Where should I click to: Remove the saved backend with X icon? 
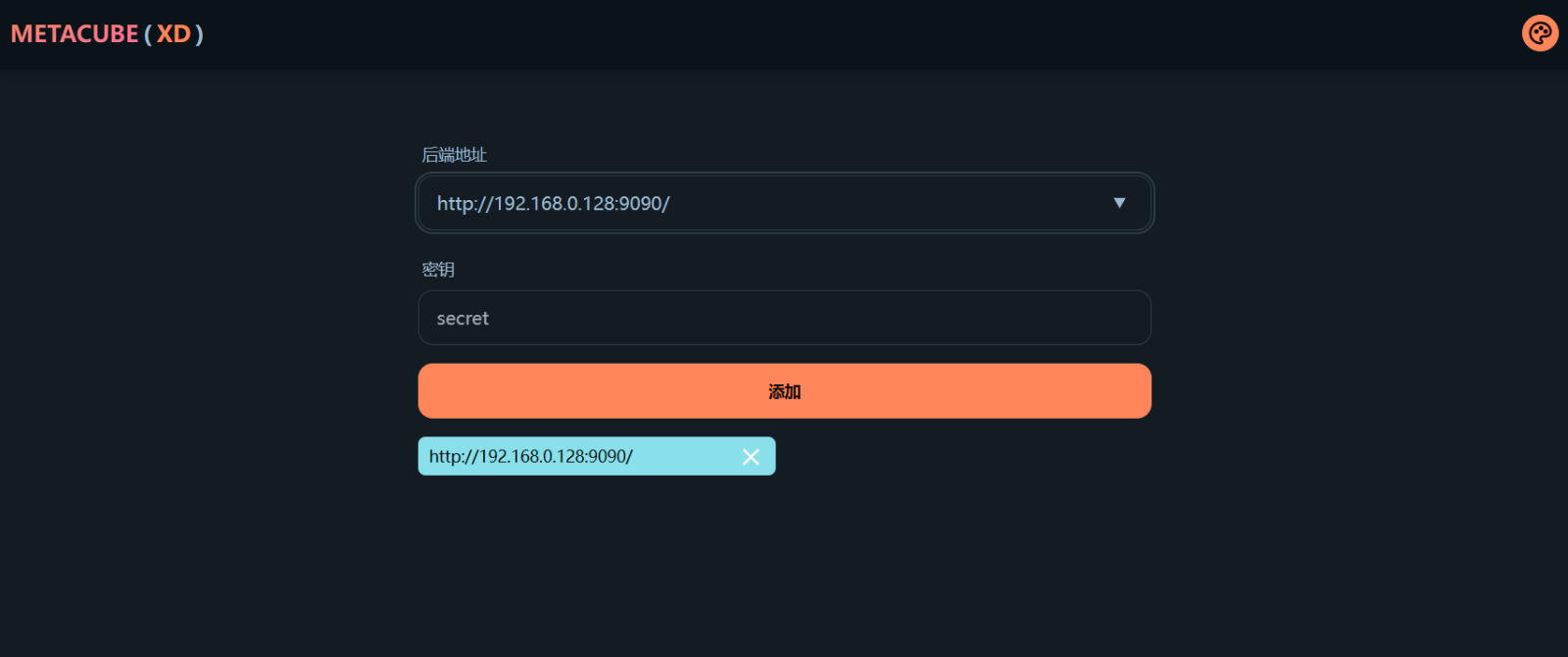751,457
